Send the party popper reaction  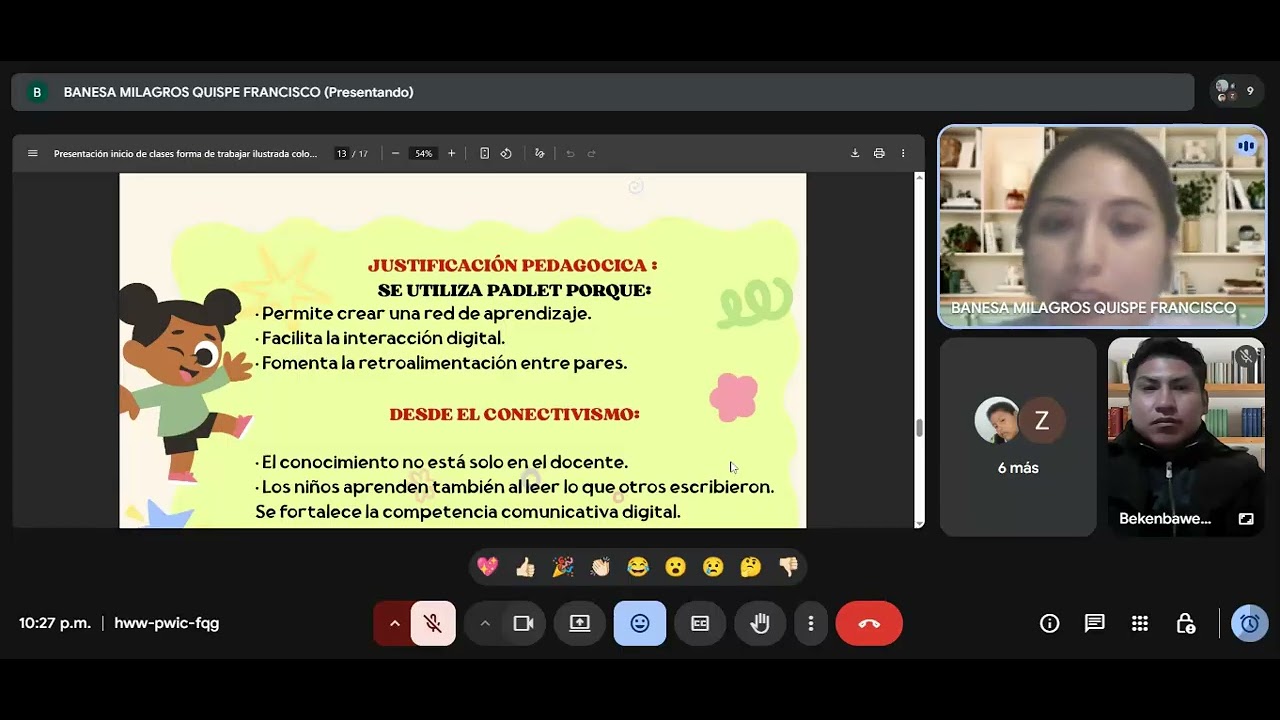tap(563, 567)
